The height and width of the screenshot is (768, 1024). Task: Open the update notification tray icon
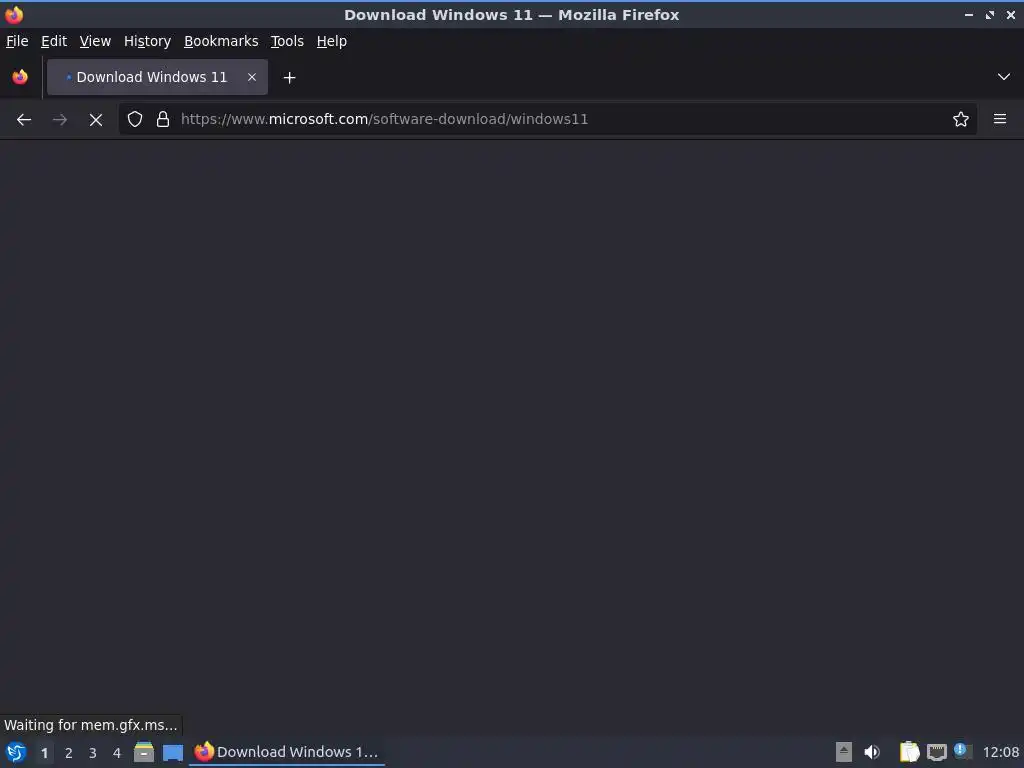(962, 751)
